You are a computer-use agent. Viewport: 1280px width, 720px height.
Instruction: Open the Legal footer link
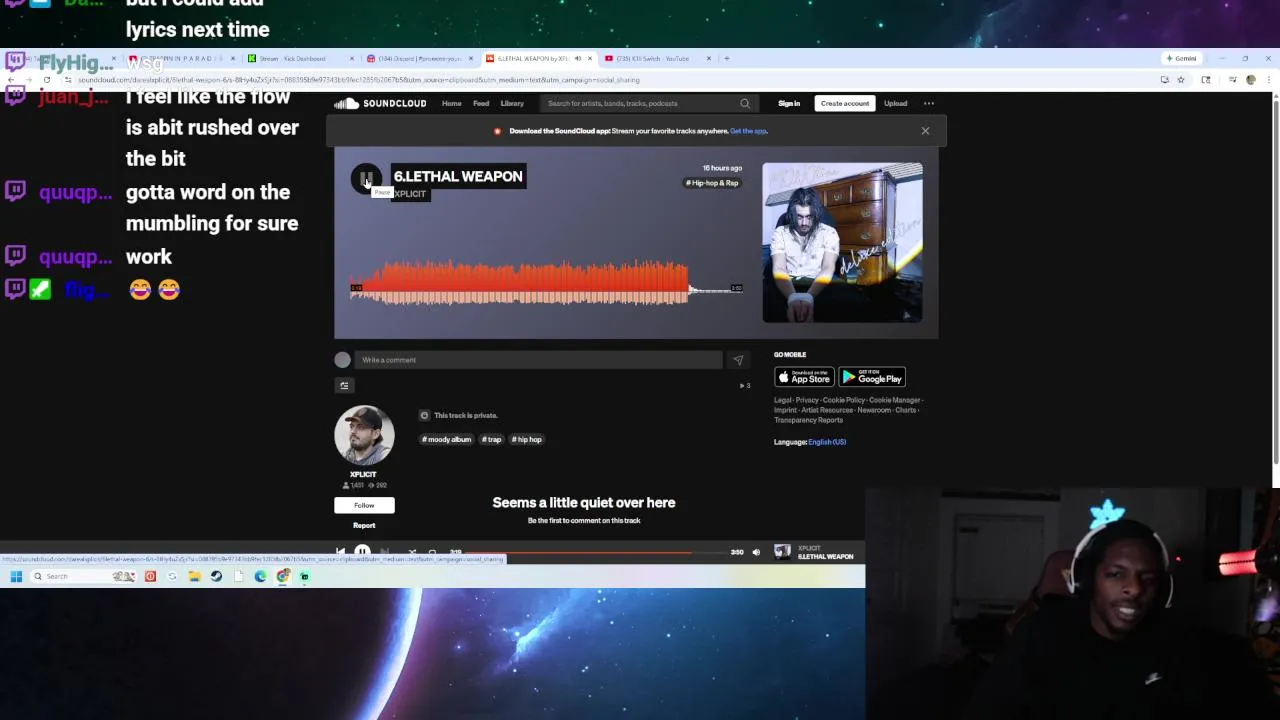coord(782,400)
